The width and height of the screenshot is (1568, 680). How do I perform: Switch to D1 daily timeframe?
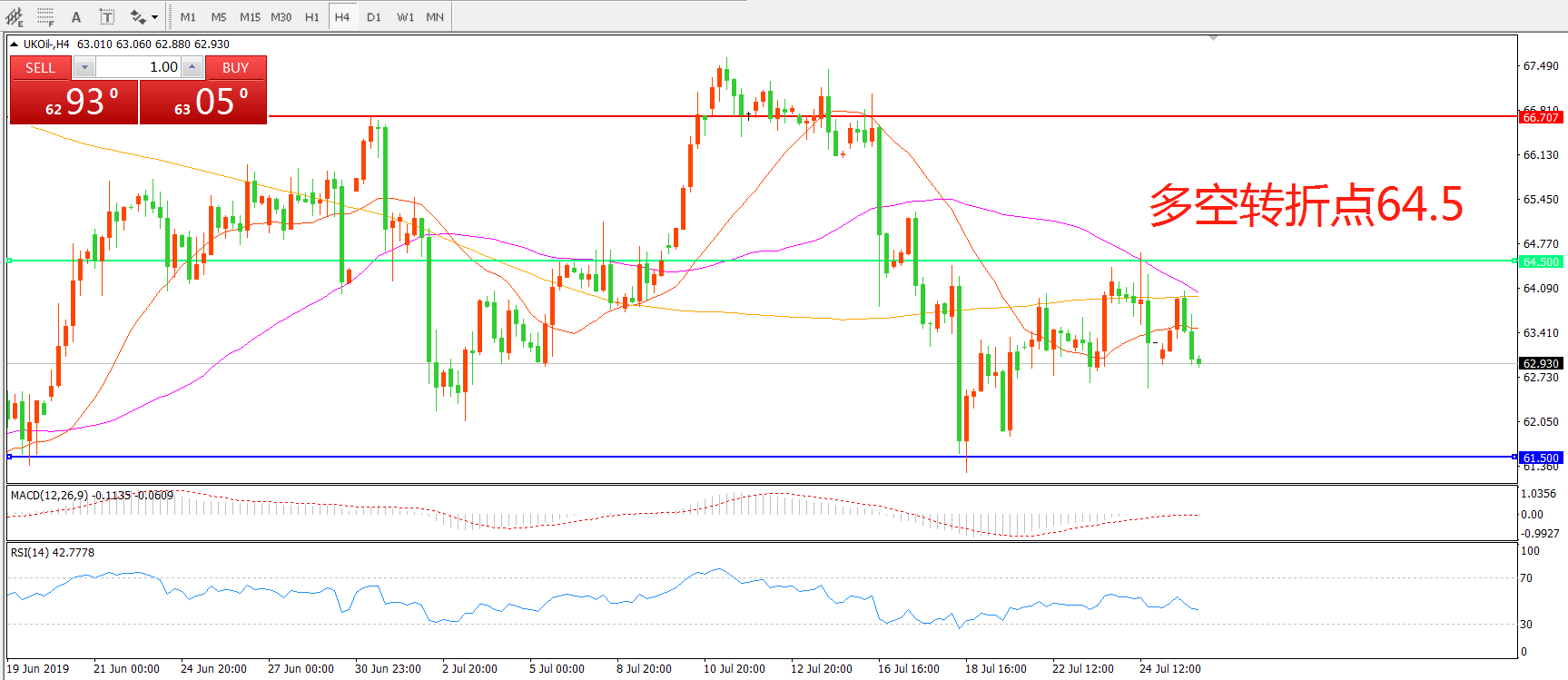pos(373,16)
